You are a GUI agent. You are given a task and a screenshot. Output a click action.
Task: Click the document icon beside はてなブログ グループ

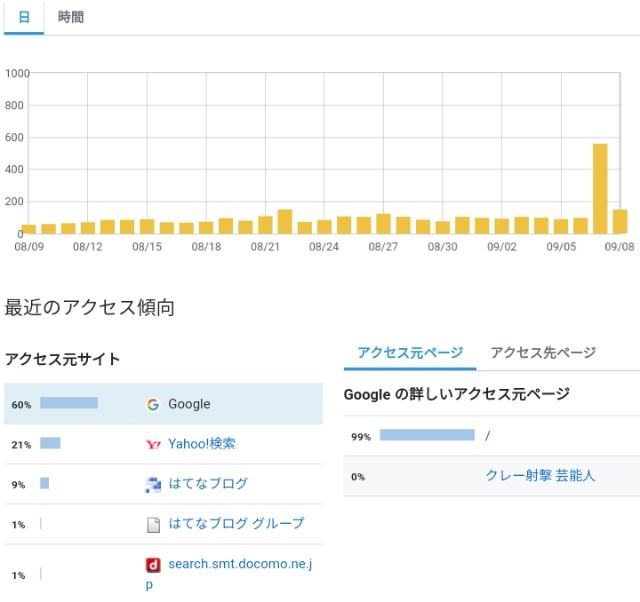click(153, 525)
